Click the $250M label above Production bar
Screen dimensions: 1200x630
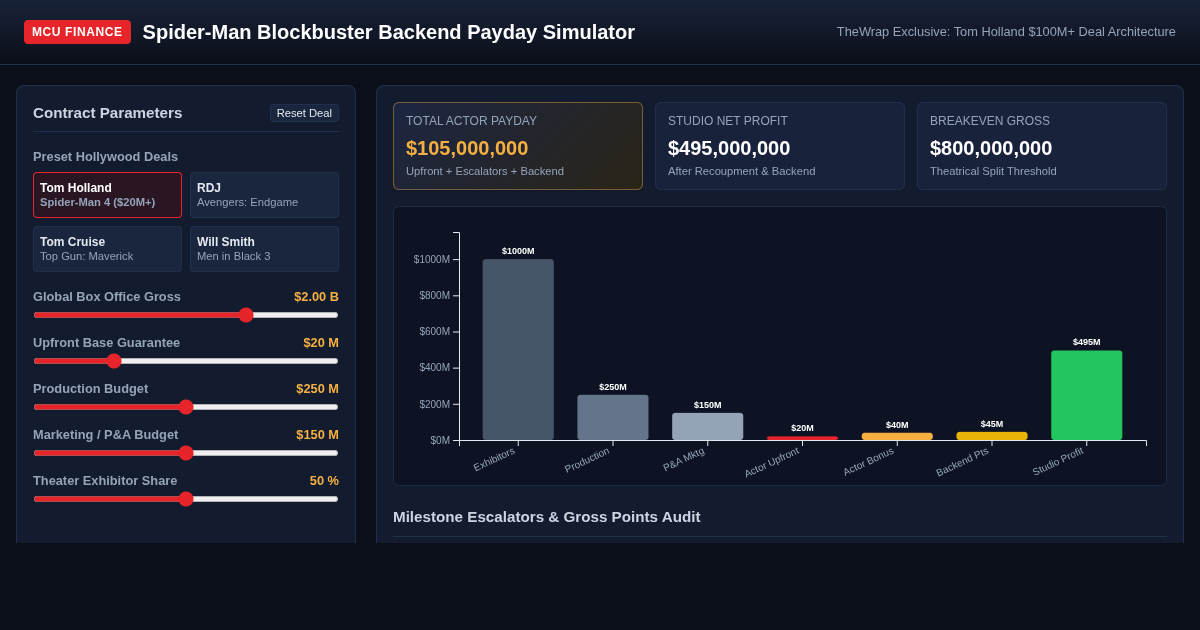[x=613, y=387]
